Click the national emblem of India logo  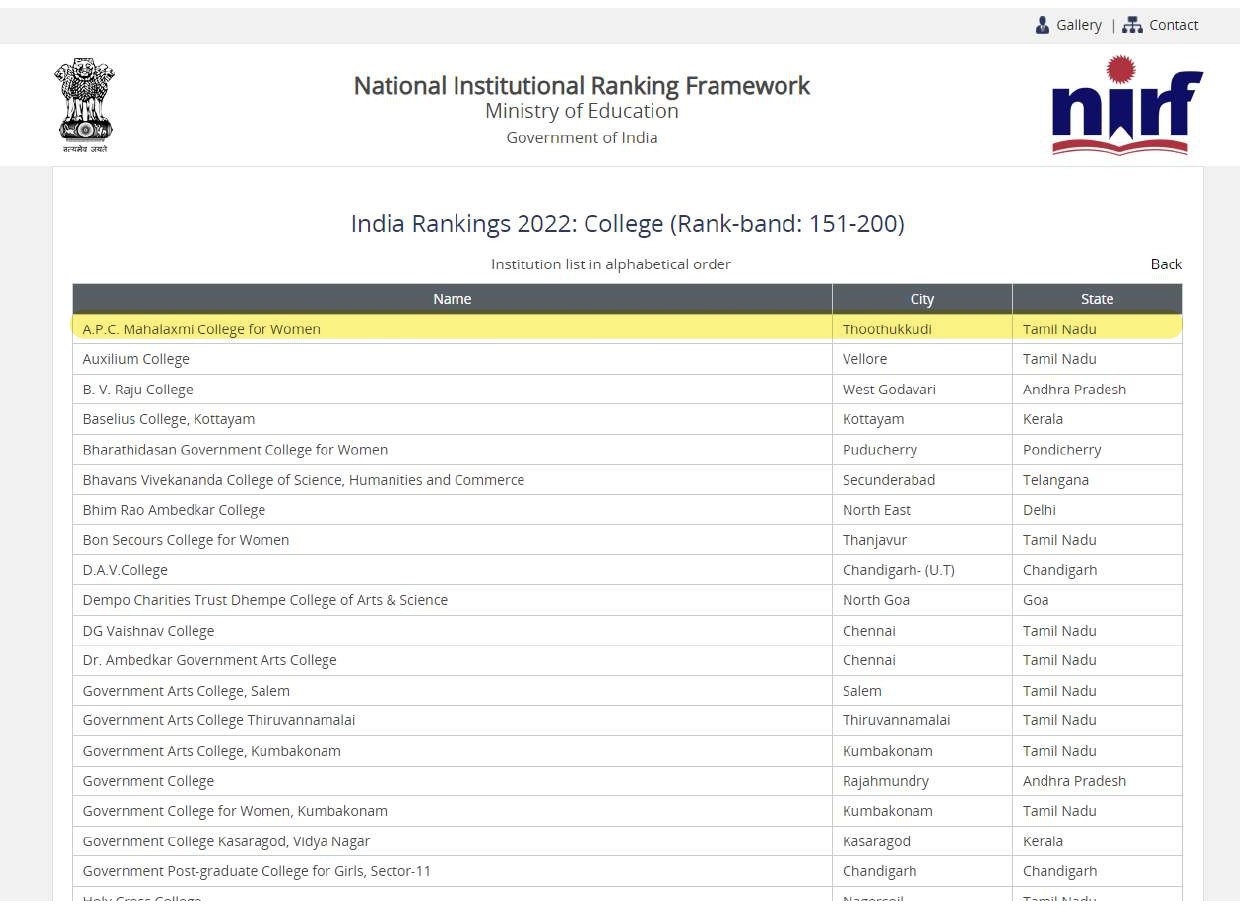tap(84, 105)
